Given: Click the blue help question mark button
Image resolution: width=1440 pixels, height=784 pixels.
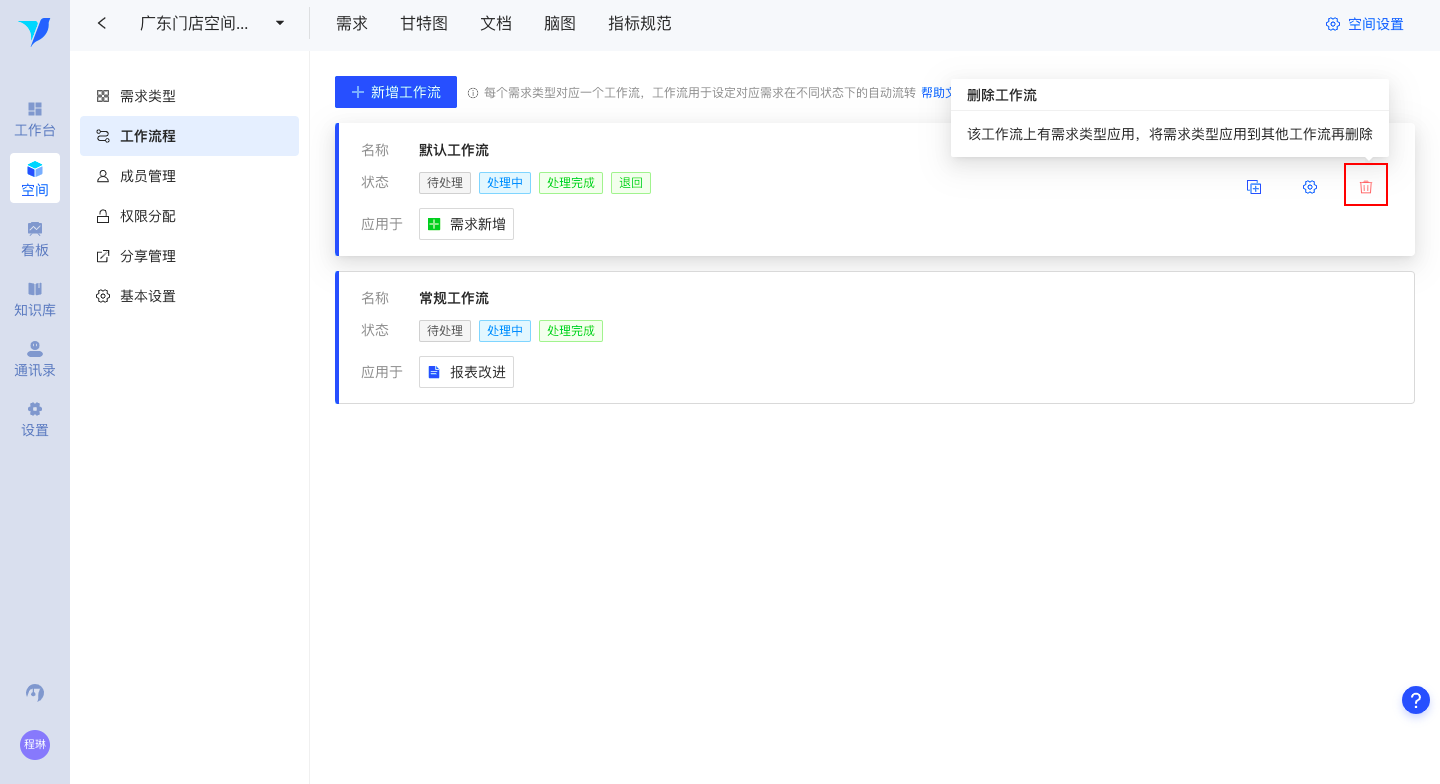Looking at the screenshot, I should 1415,700.
